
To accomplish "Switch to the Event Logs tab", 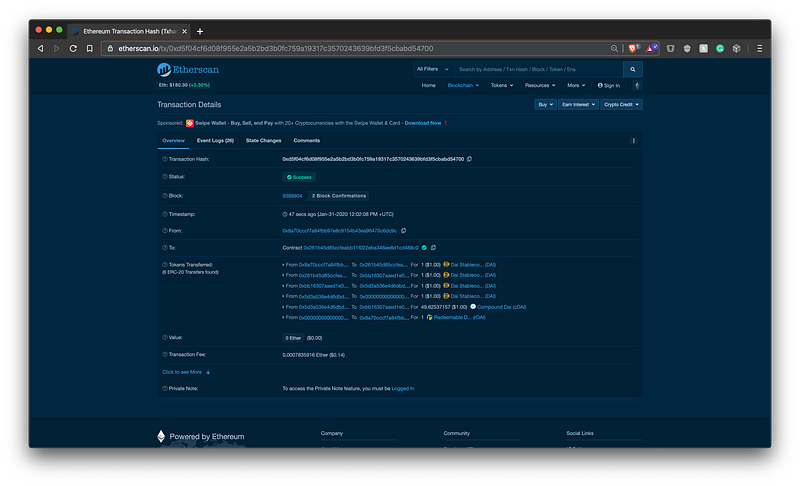I will click(215, 141).
